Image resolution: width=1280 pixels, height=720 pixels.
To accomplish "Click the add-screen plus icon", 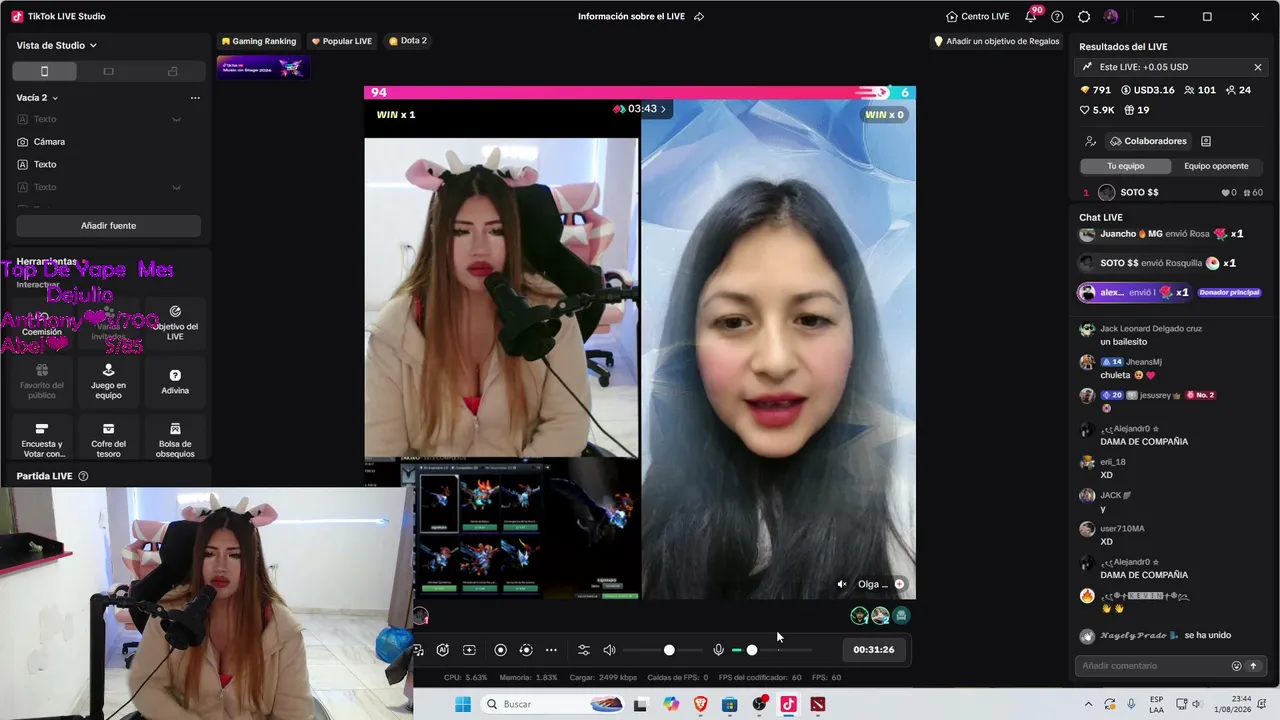I will (469, 650).
